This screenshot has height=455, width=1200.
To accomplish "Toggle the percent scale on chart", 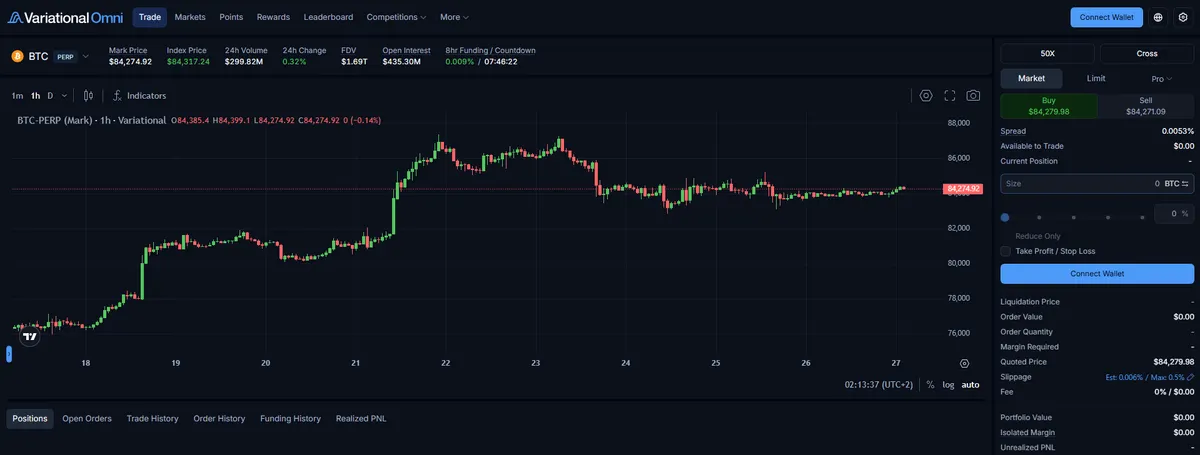I will pos(931,384).
